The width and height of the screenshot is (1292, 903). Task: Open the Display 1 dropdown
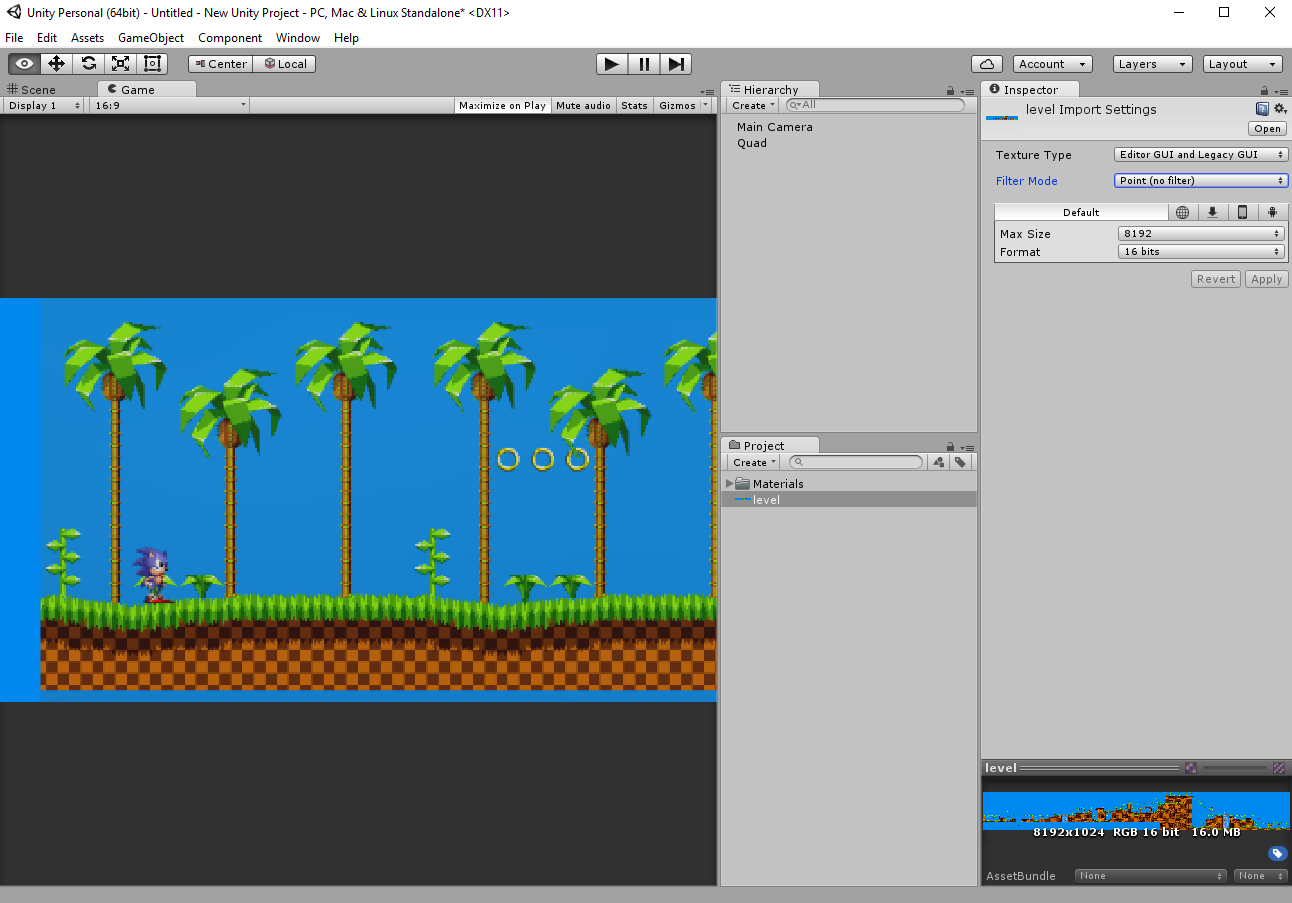click(x=44, y=105)
